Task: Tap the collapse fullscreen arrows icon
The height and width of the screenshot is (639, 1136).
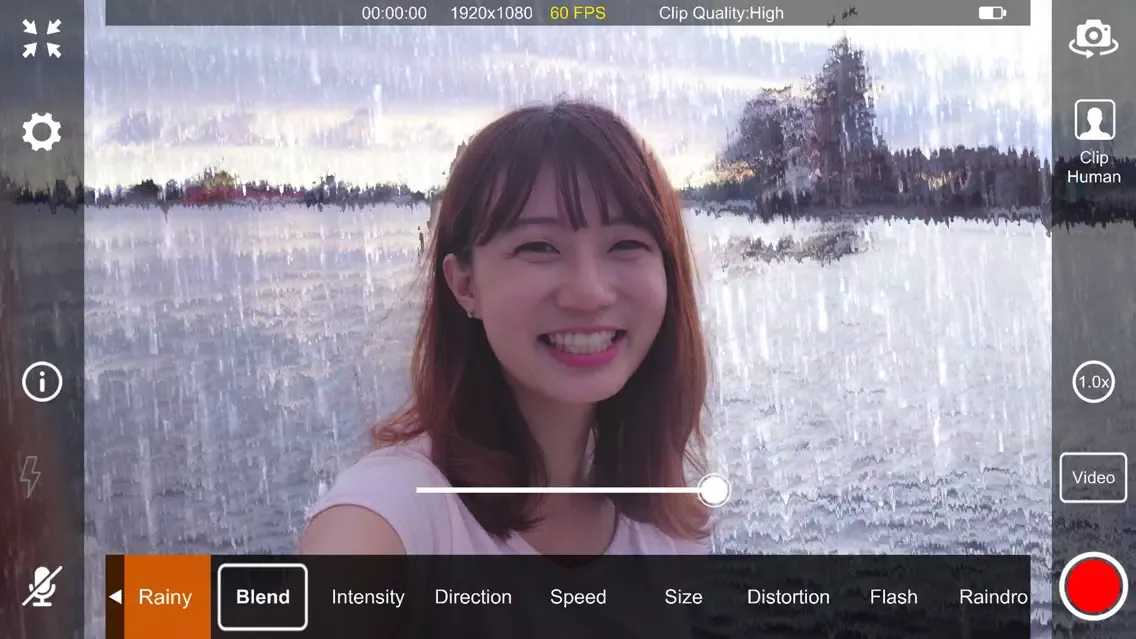Action: point(42,39)
